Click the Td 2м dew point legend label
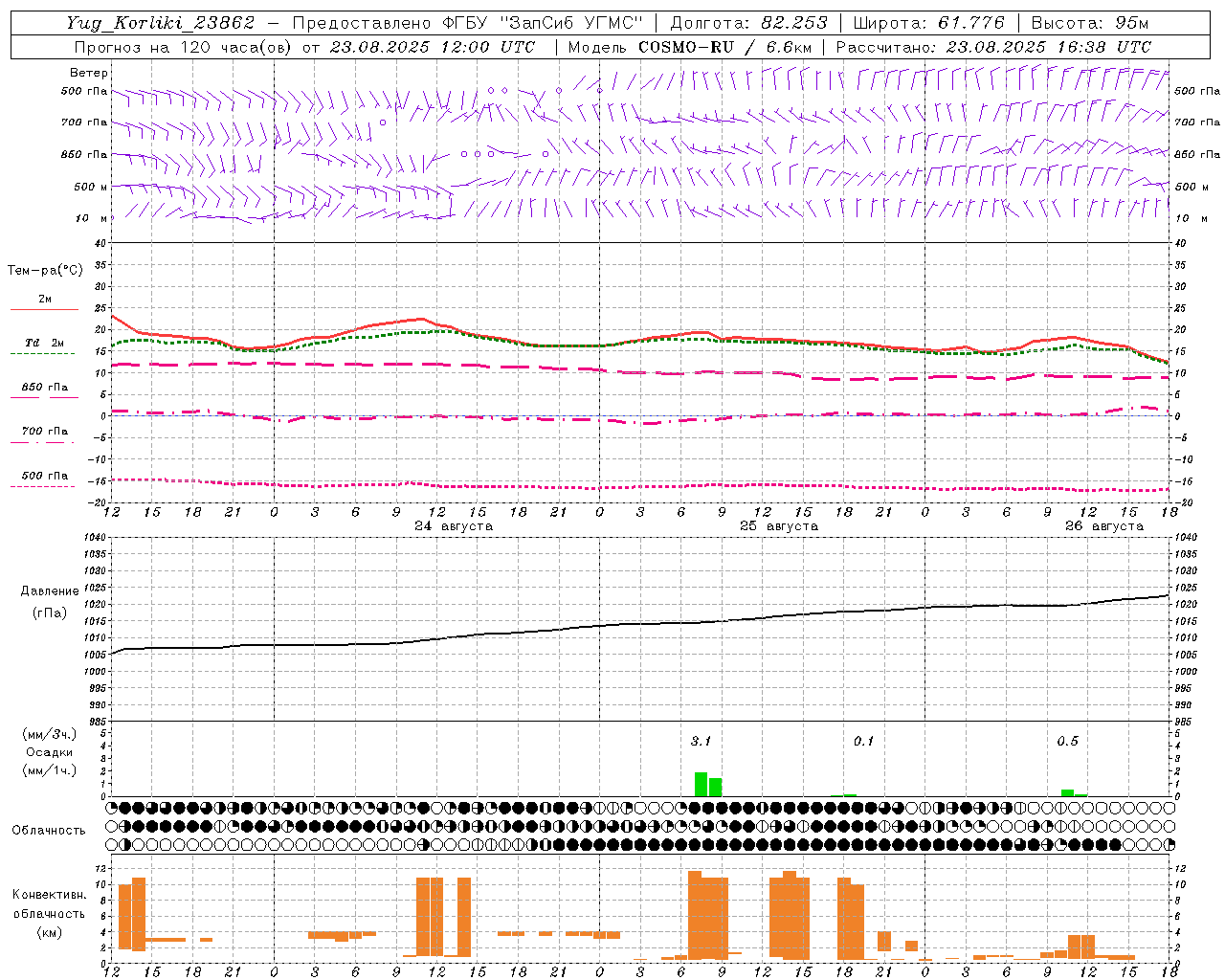The image size is (1225, 980). [45, 343]
